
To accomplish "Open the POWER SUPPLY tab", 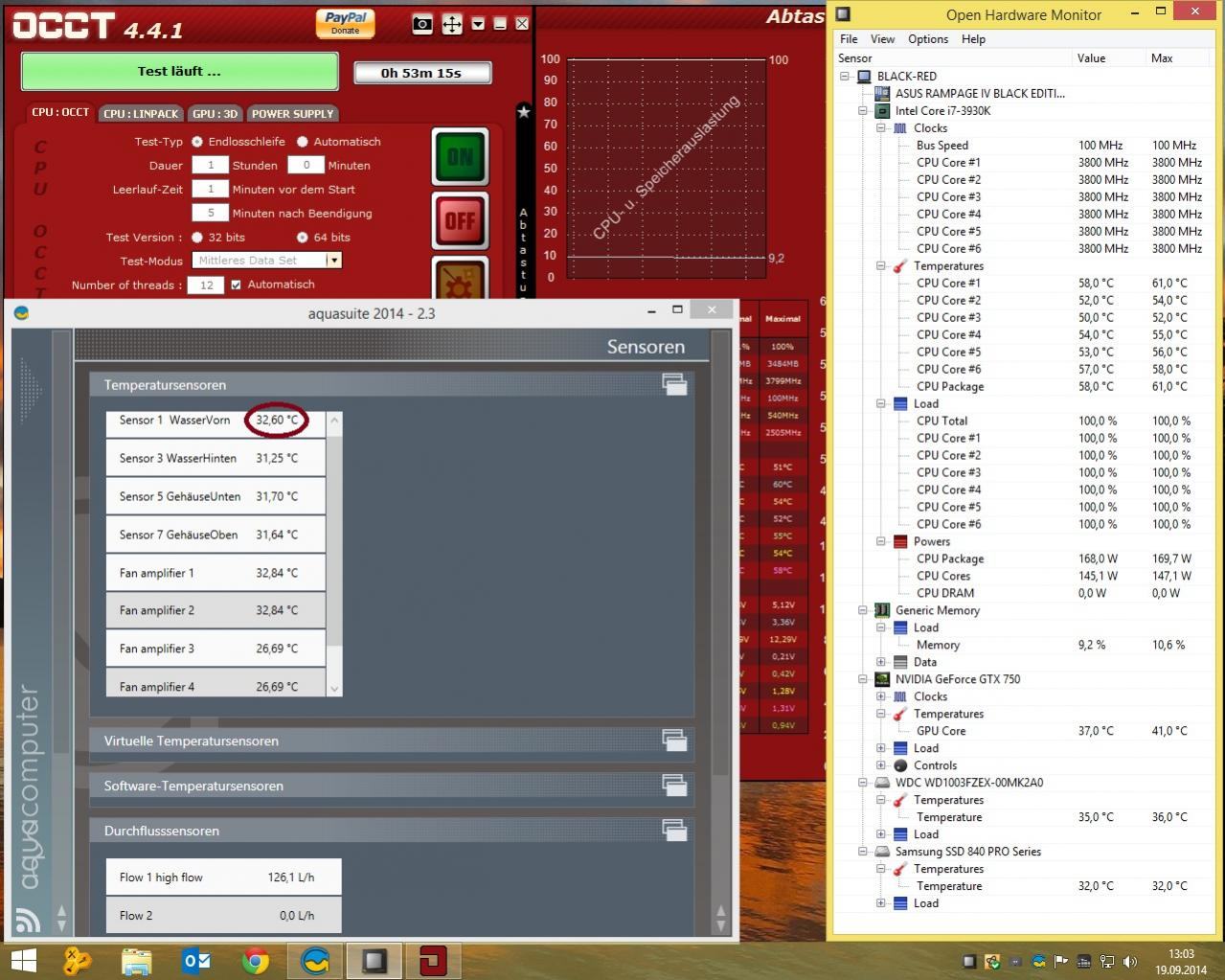I will [x=292, y=113].
